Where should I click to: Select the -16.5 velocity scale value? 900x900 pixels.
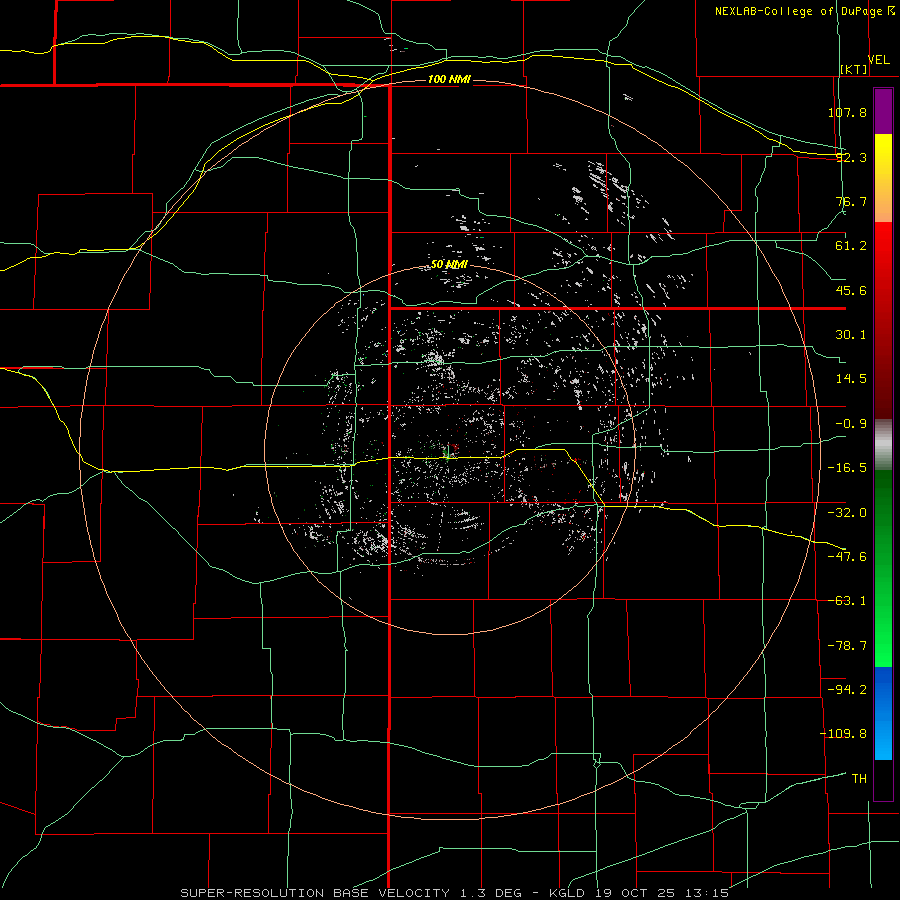847,468
